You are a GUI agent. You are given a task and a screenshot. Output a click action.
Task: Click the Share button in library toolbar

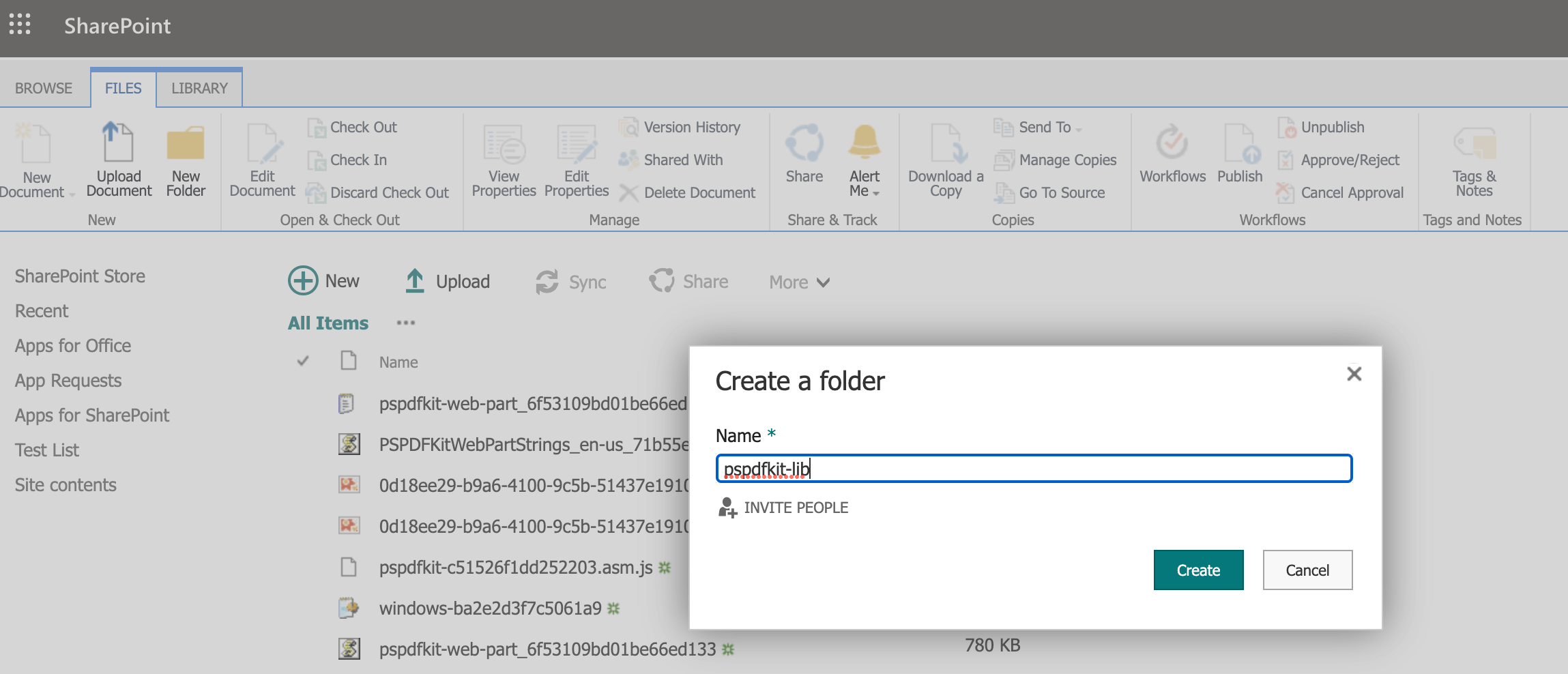pos(689,281)
